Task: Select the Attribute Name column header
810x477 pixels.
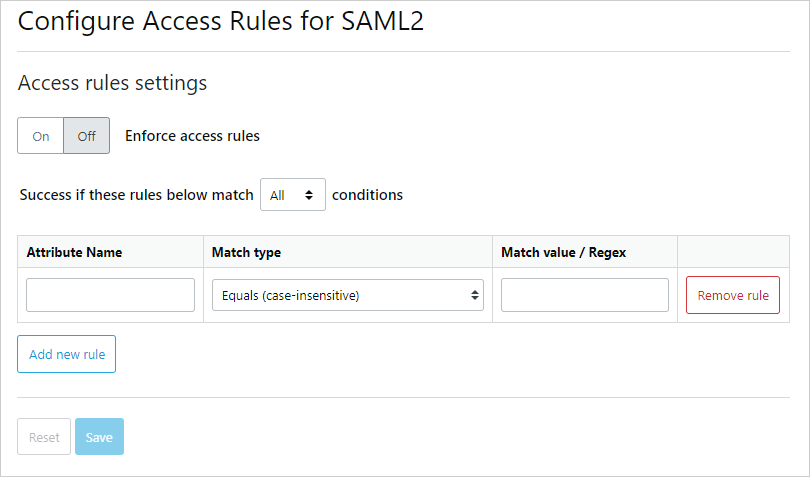Action: pos(74,252)
